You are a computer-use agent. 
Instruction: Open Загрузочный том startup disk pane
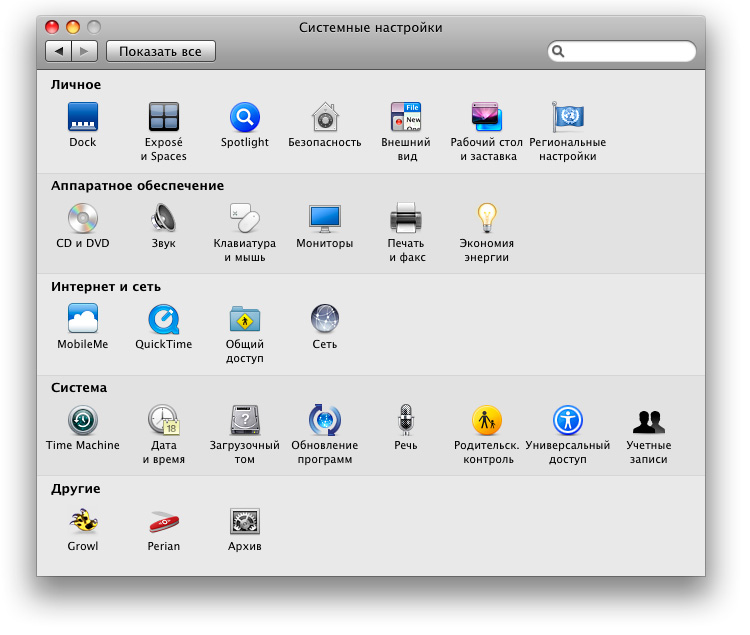click(x=244, y=420)
